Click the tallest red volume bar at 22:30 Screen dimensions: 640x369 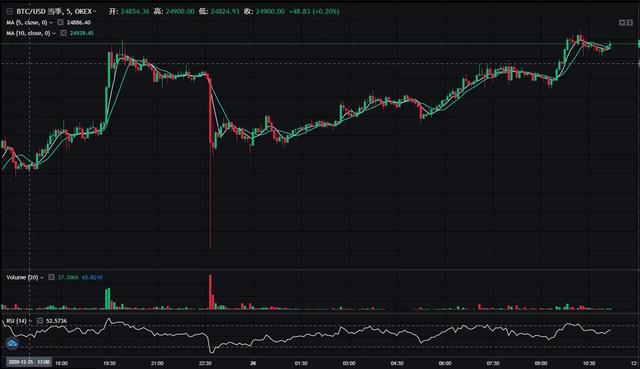[x=211, y=292]
